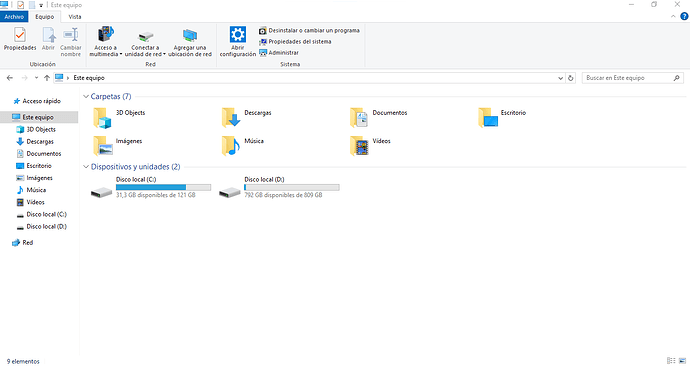Collapse the Dispositivos y unidades group

click(x=86, y=167)
